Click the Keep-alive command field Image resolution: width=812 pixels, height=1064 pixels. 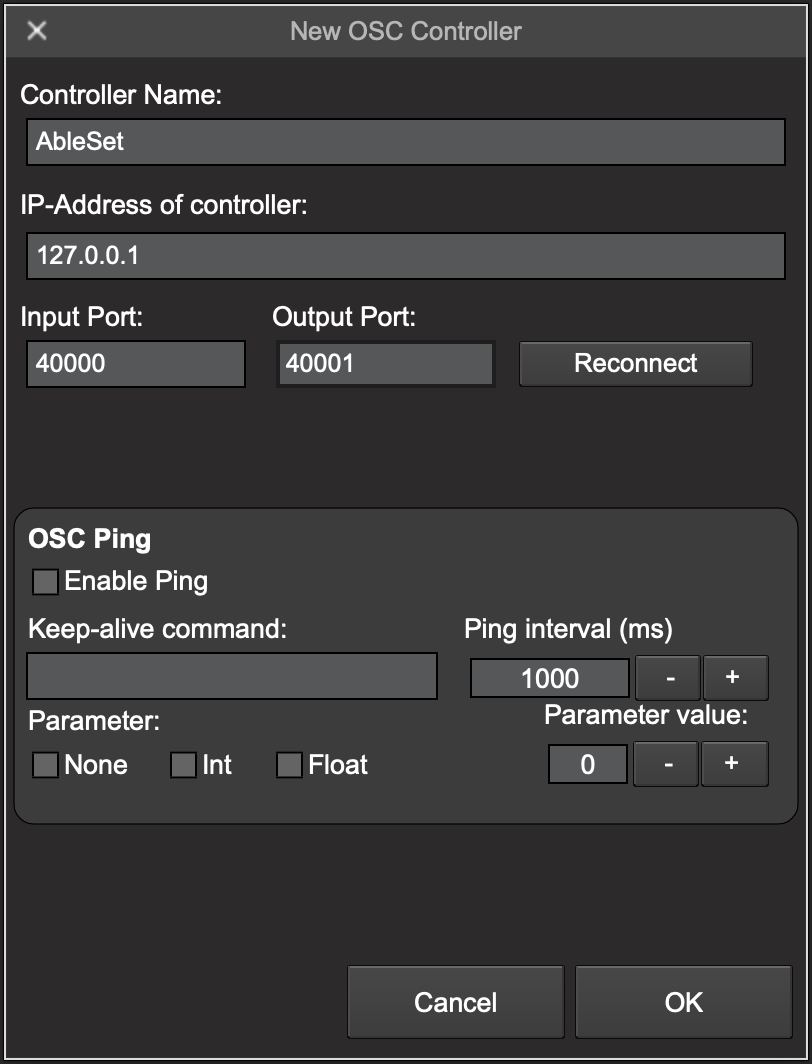(232, 677)
